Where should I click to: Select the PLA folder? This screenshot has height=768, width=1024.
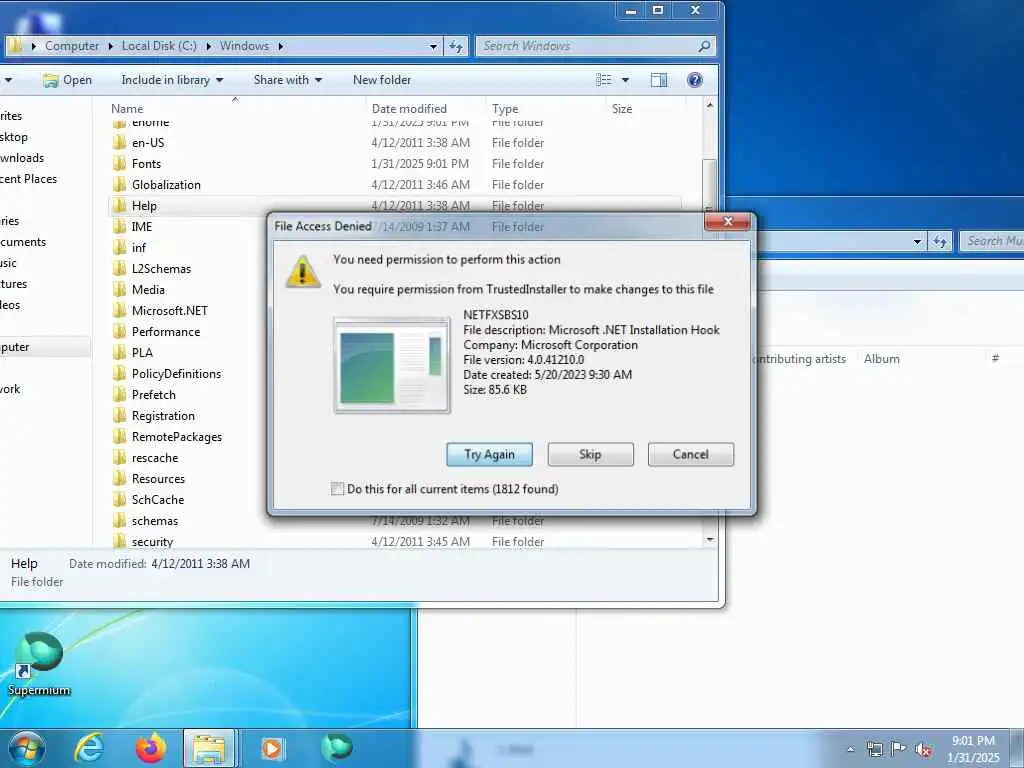tap(142, 353)
